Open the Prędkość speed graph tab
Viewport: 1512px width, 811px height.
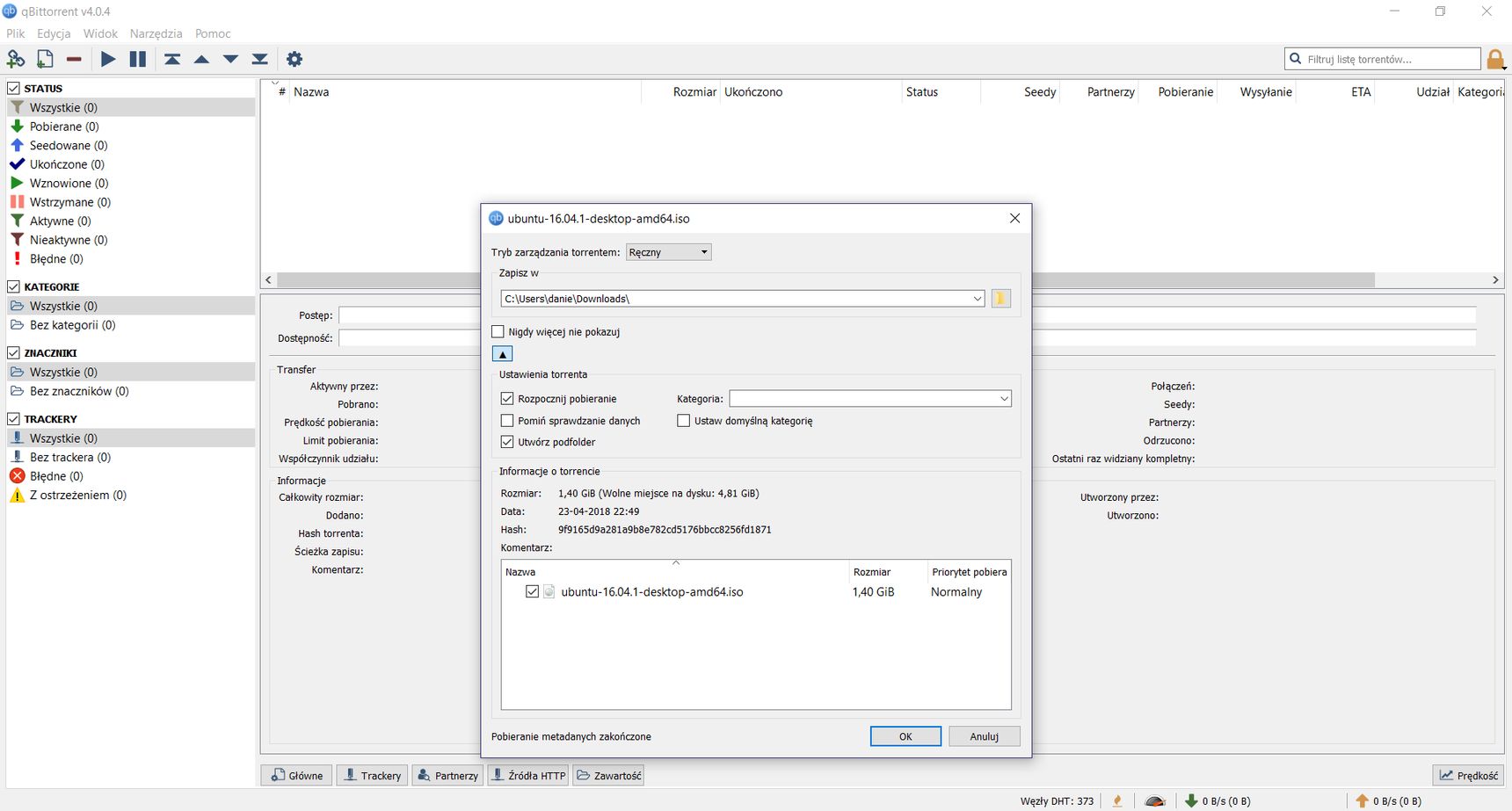1468,775
